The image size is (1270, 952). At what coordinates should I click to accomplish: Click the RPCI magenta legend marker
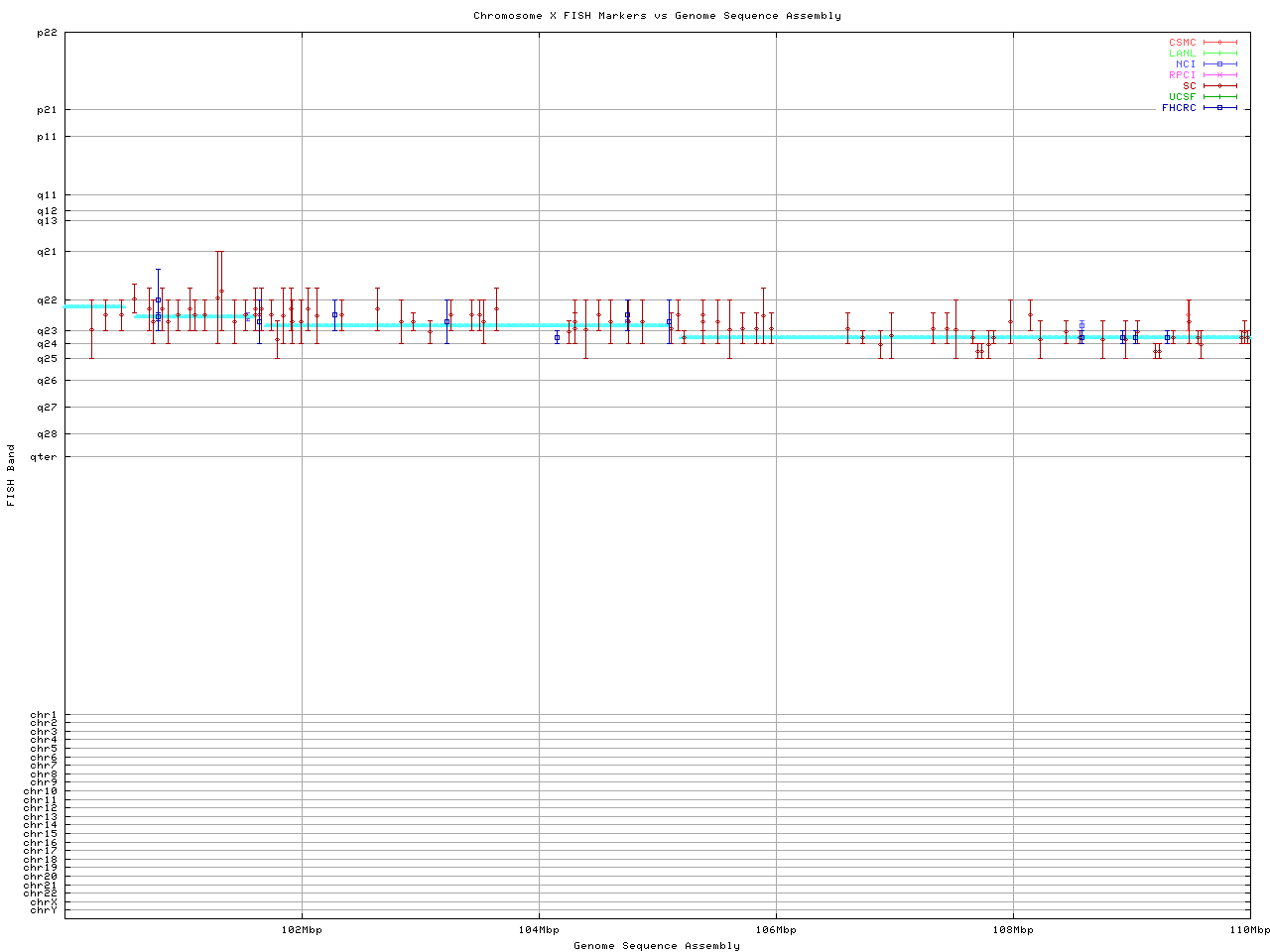tap(1219, 75)
